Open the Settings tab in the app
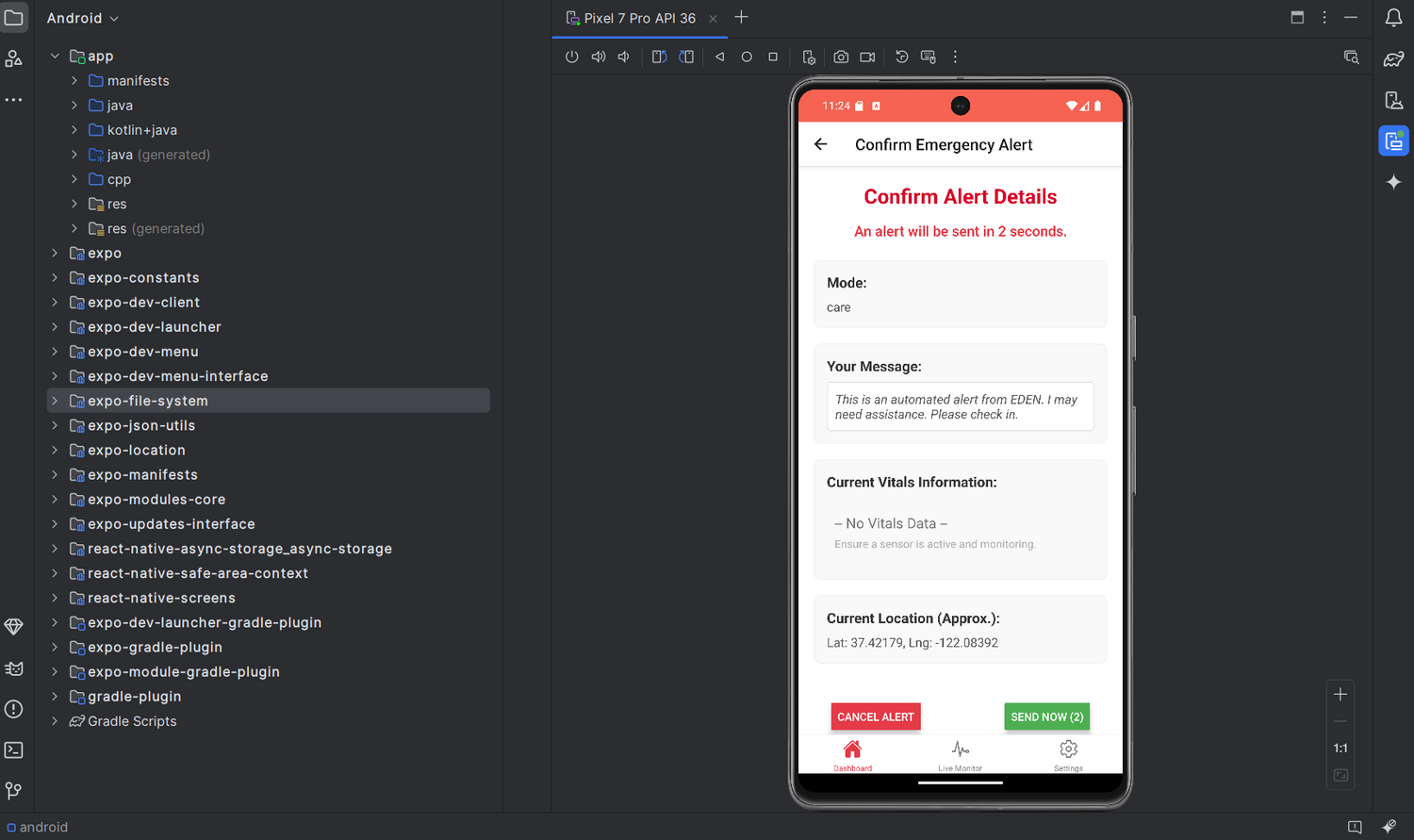1414x840 pixels. (x=1068, y=755)
